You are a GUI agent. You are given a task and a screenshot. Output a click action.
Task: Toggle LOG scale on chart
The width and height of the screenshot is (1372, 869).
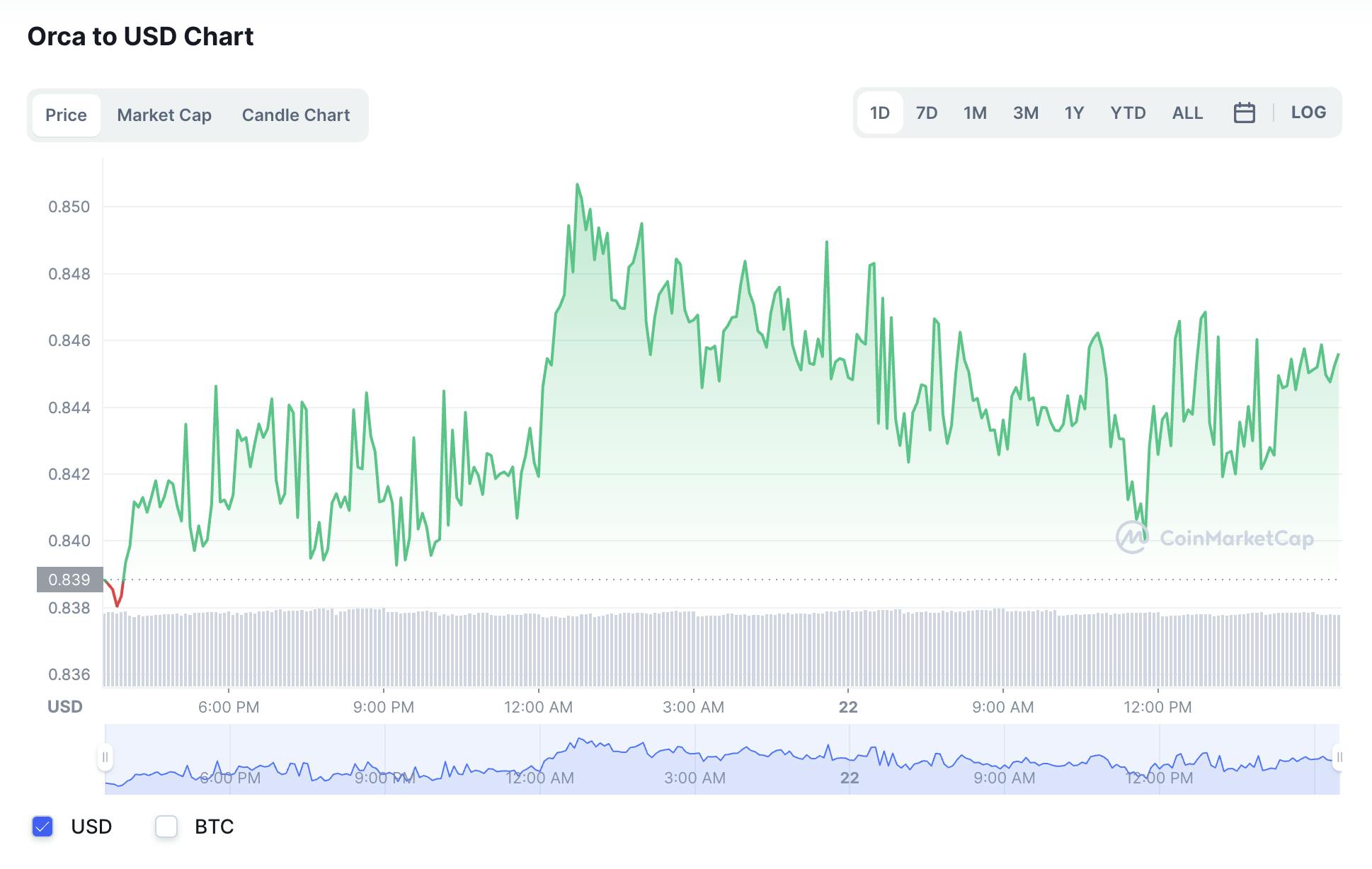click(1308, 112)
